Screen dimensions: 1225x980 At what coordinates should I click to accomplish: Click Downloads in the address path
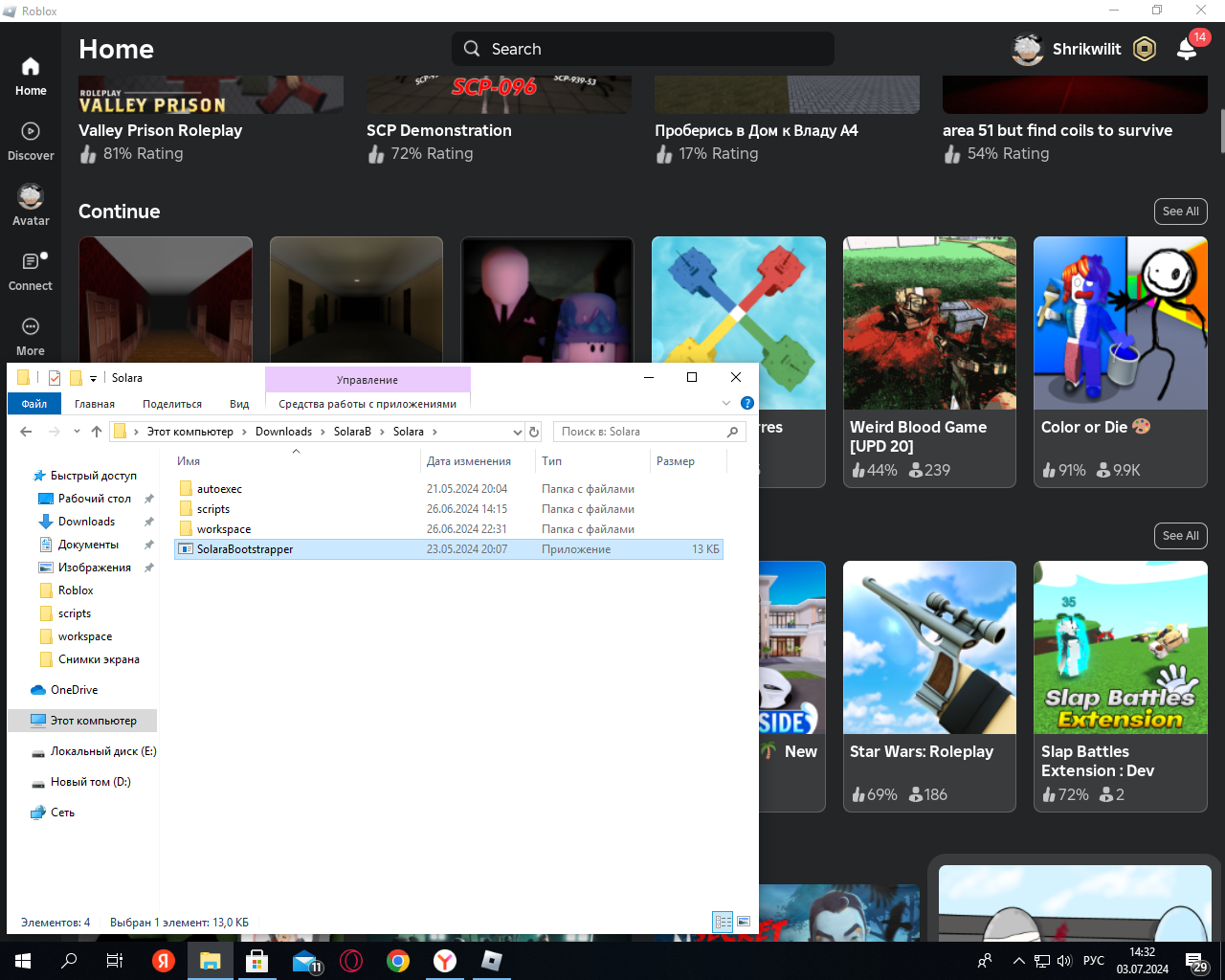click(x=283, y=432)
